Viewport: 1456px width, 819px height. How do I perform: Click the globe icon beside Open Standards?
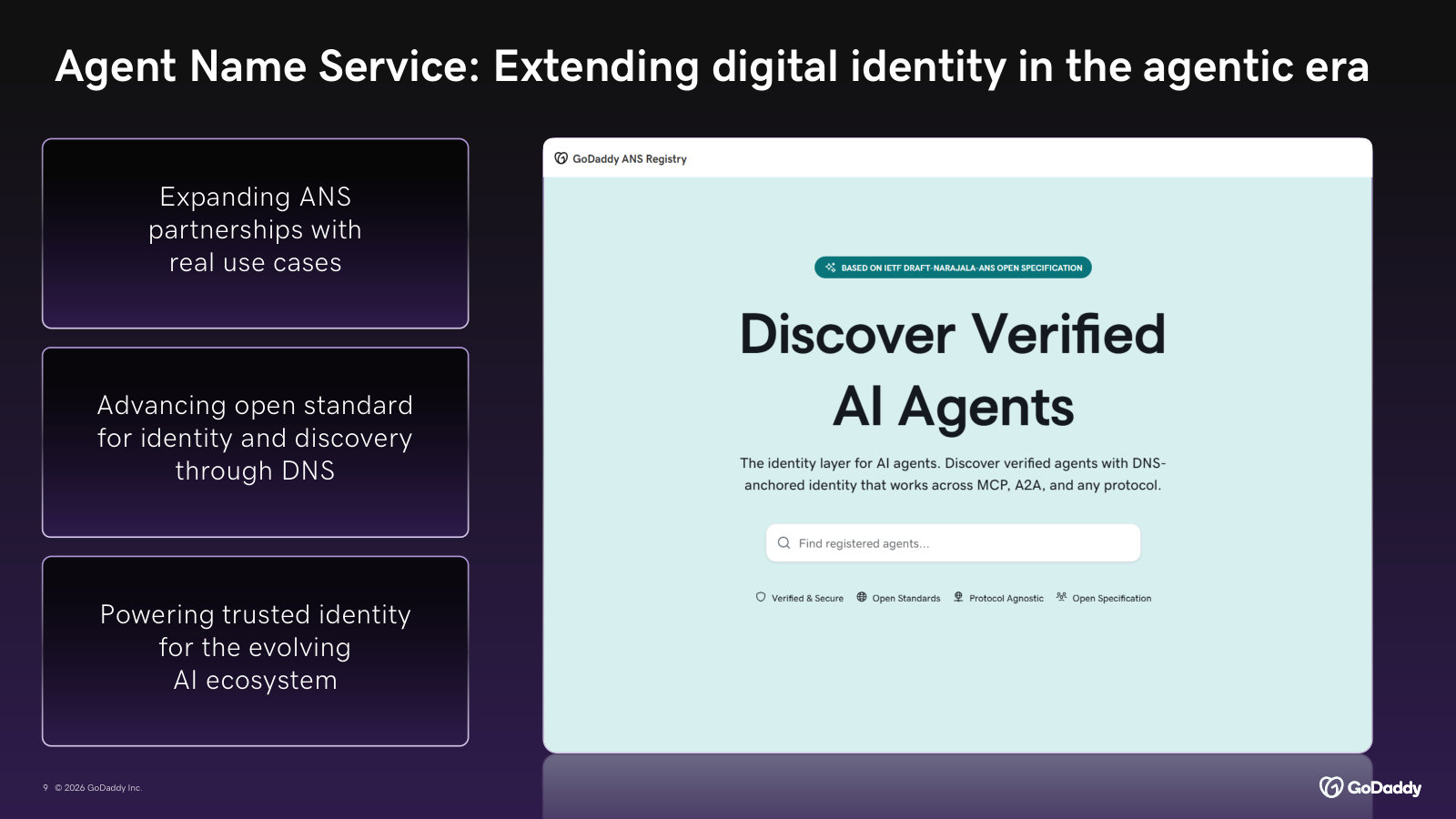click(x=862, y=597)
